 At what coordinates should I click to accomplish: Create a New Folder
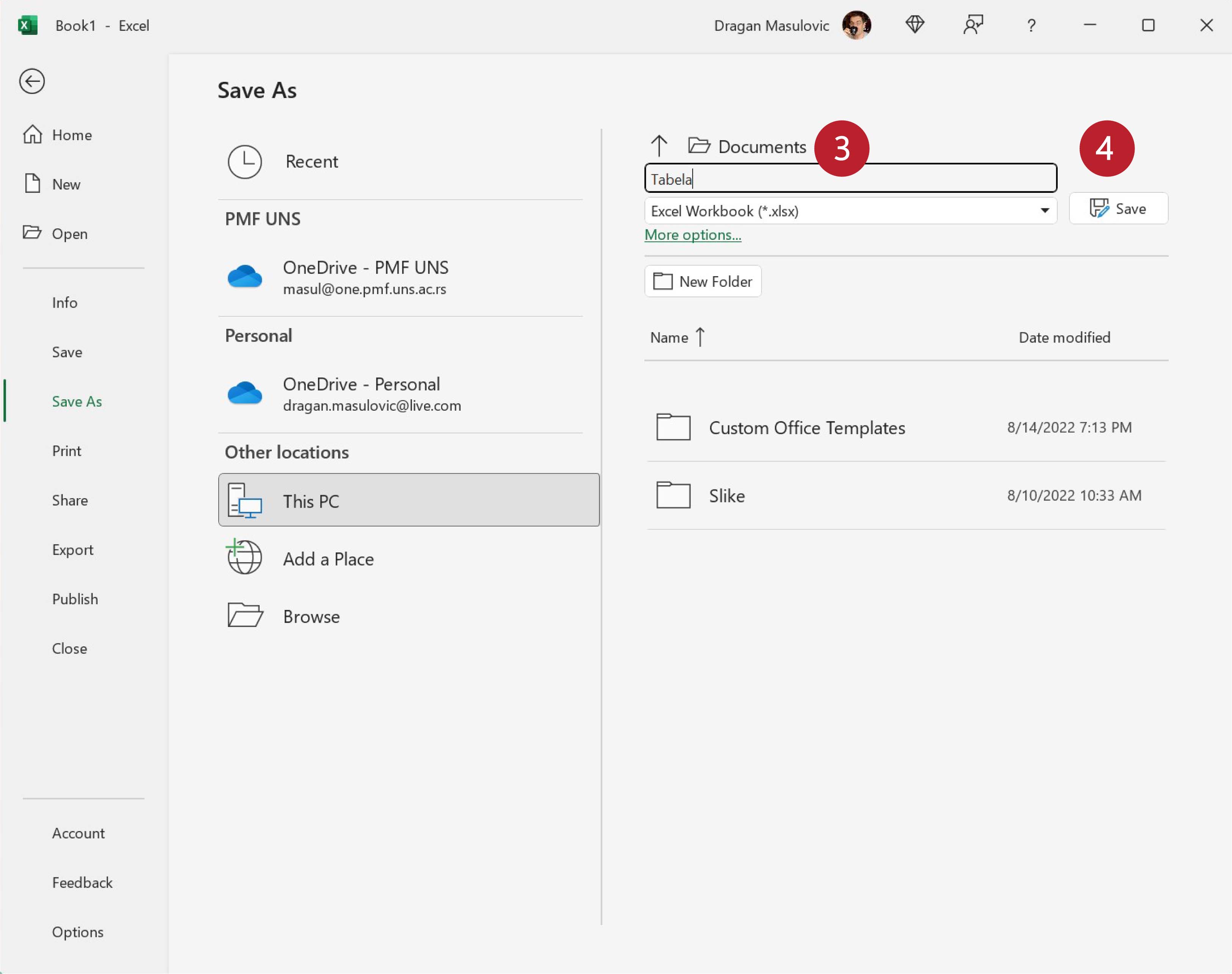pyautogui.click(x=703, y=281)
